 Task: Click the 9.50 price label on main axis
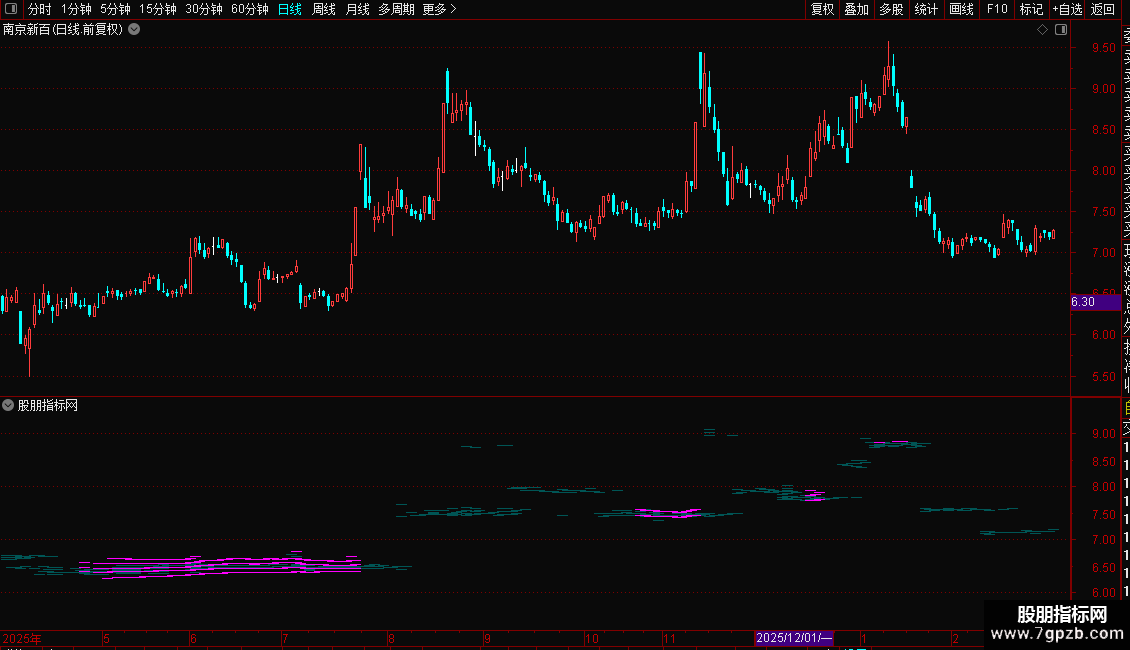coord(1103,48)
